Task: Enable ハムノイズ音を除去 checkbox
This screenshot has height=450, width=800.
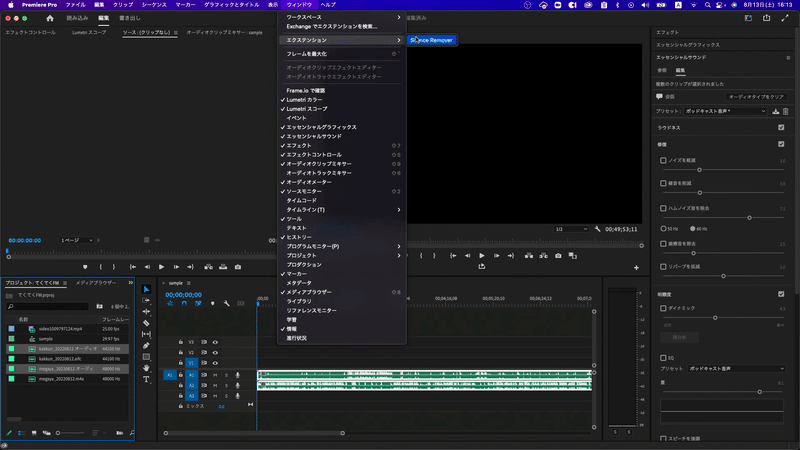Action: pos(663,208)
